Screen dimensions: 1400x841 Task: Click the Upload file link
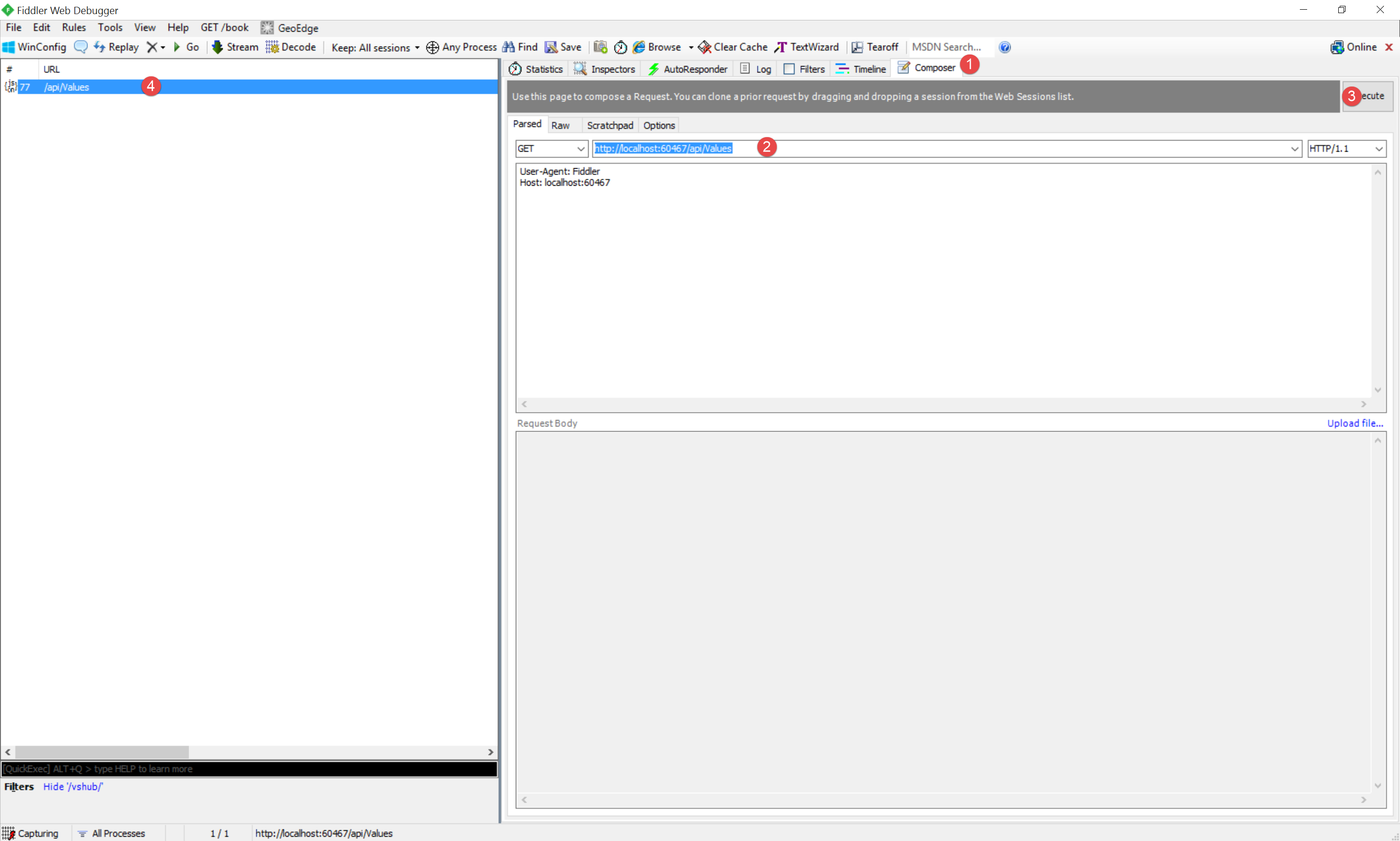coord(1355,423)
